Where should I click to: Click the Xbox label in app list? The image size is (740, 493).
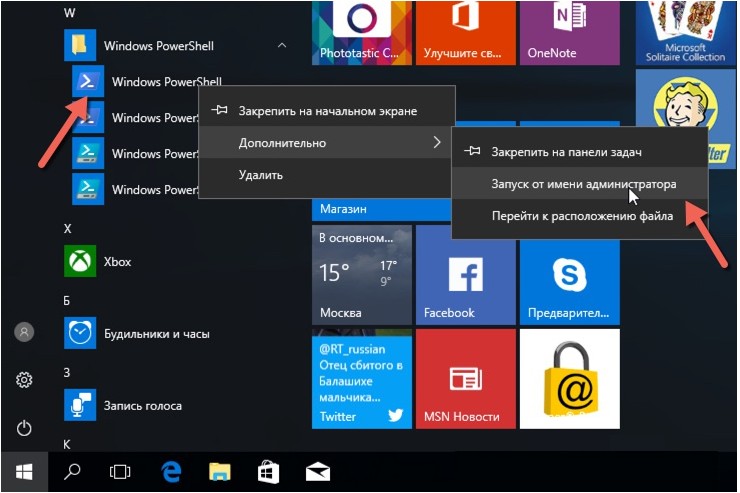(117, 261)
